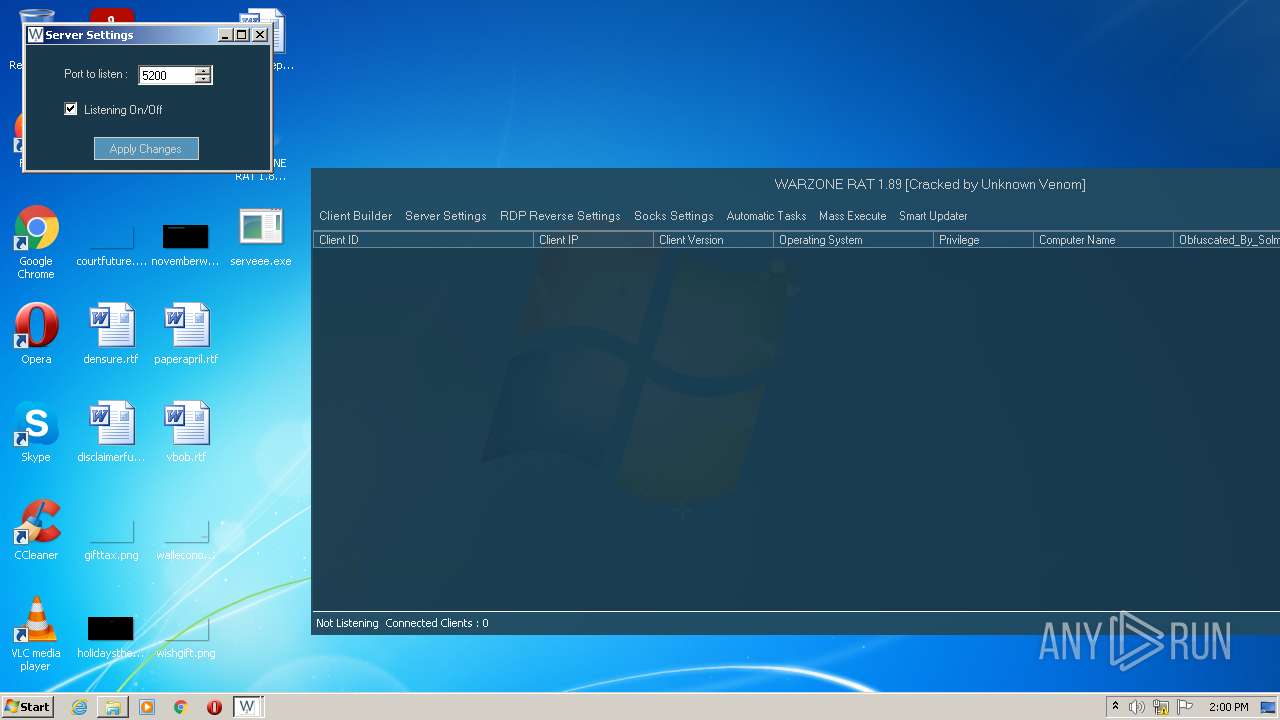Sort by the Client ID column header
Image resolution: width=1280 pixels, height=720 pixels.
click(x=423, y=240)
